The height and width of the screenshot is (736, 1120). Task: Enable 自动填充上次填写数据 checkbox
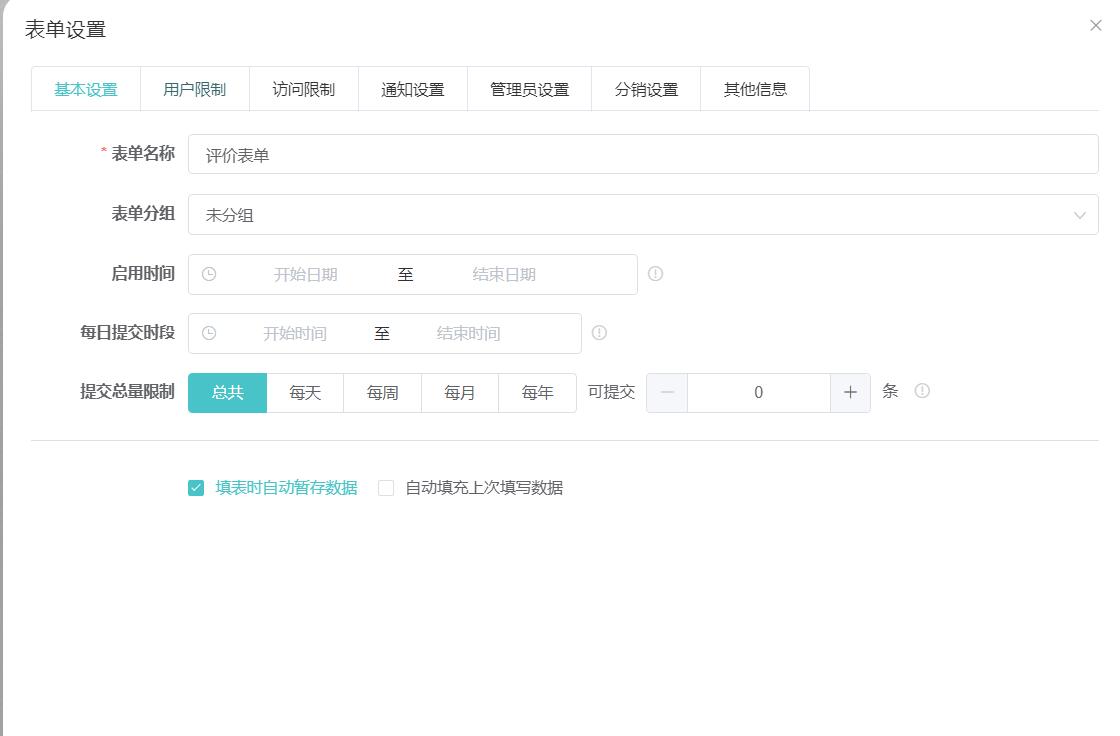(386, 488)
